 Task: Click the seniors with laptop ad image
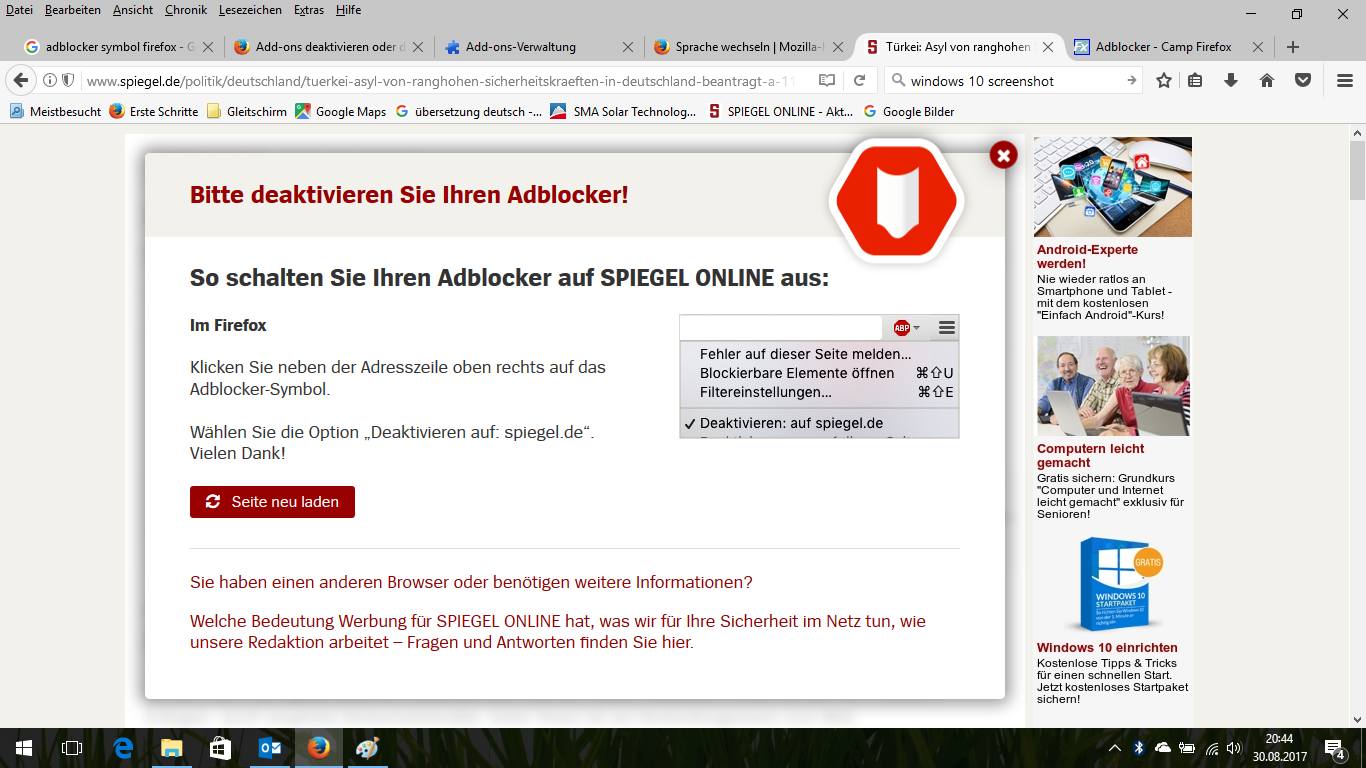[1113, 386]
